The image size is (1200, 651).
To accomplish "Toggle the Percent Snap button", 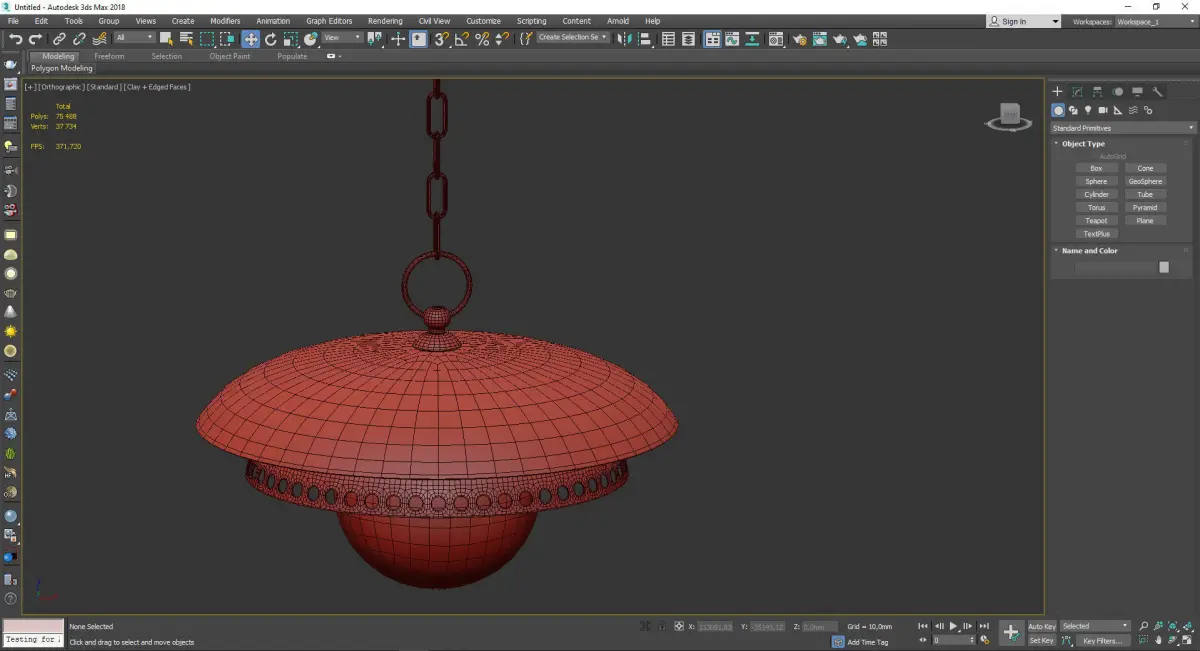I will click(482, 39).
